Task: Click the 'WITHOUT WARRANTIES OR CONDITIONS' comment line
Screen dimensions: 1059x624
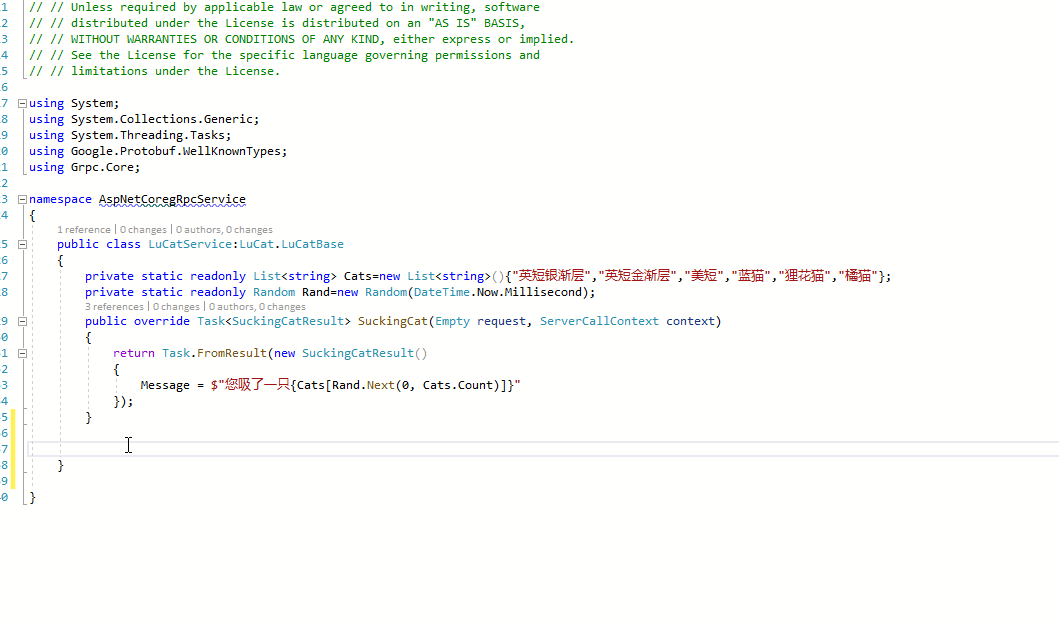Action: coord(302,38)
